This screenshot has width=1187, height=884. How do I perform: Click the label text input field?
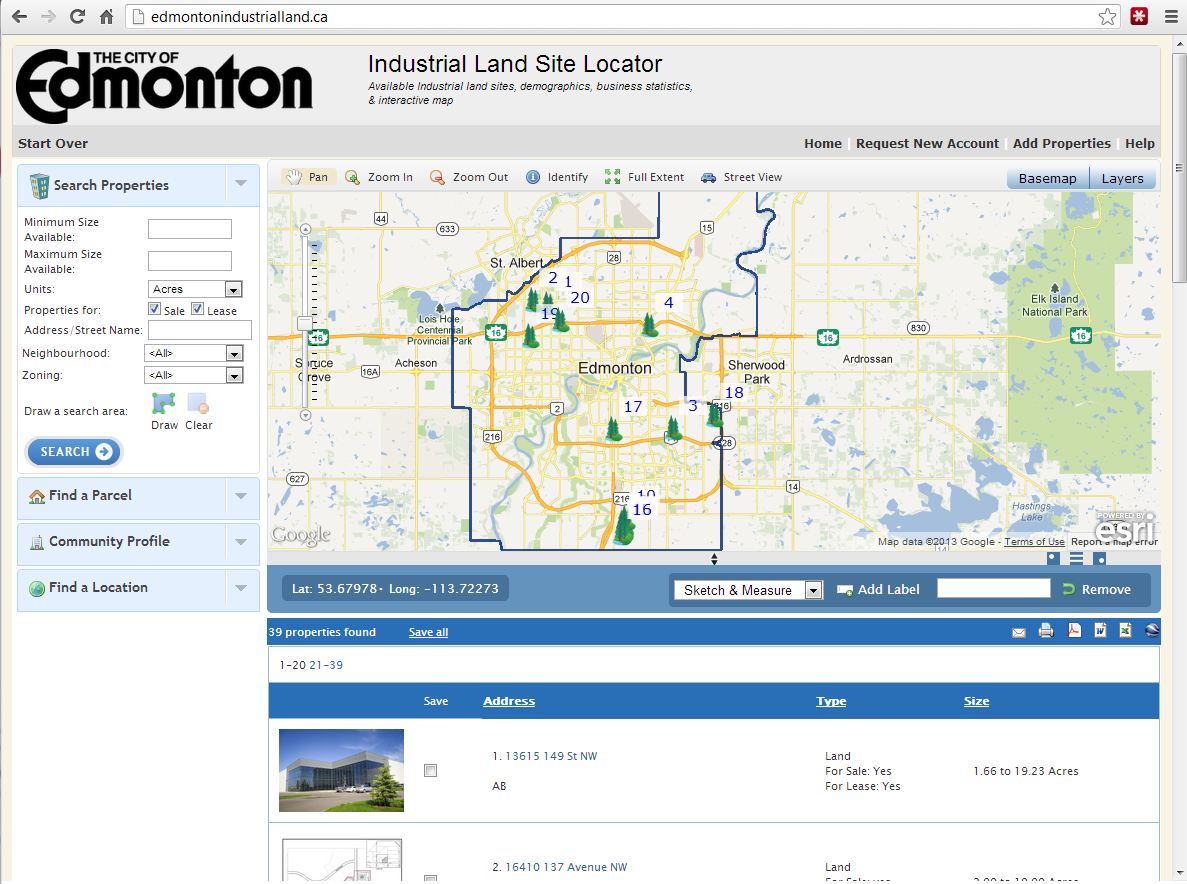tap(994, 588)
